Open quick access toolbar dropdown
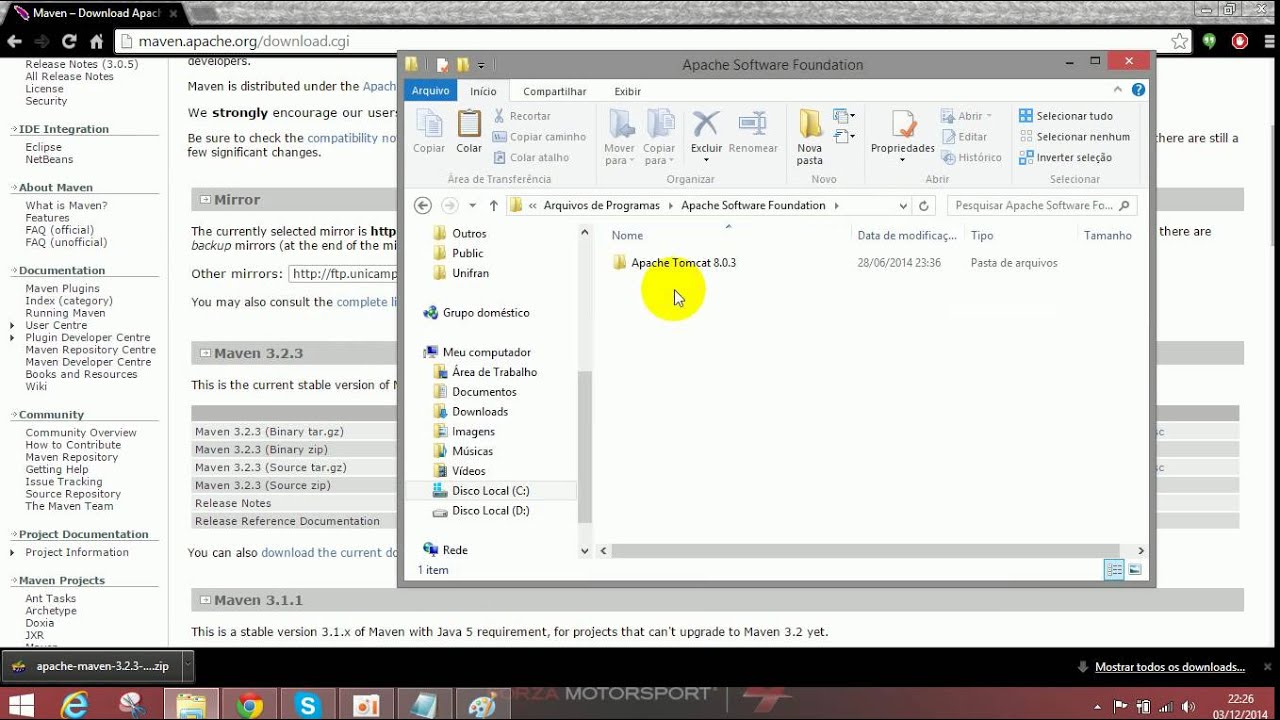 (x=481, y=65)
